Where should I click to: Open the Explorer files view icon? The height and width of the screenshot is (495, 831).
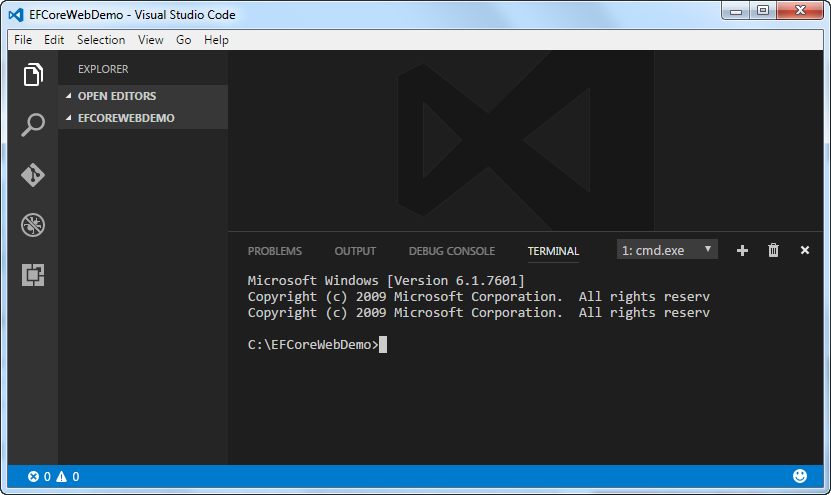[x=33, y=74]
